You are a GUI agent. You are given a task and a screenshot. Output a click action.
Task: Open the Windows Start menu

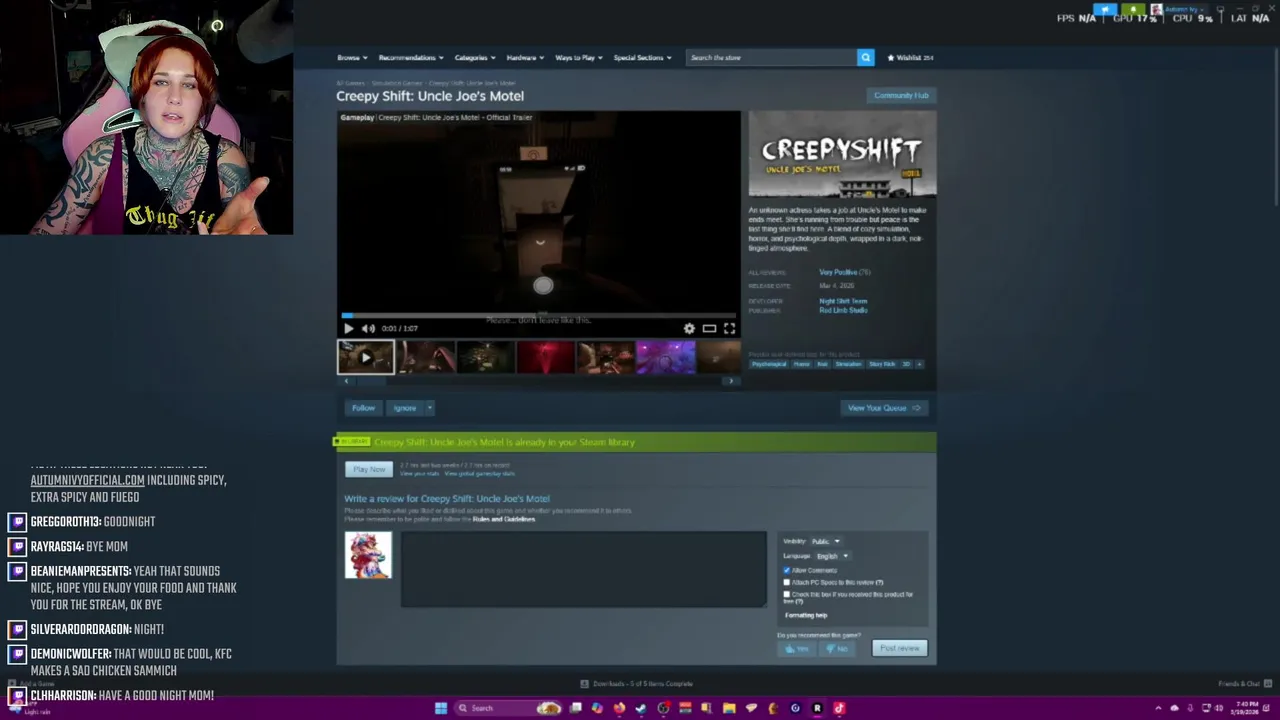point(440,708)
